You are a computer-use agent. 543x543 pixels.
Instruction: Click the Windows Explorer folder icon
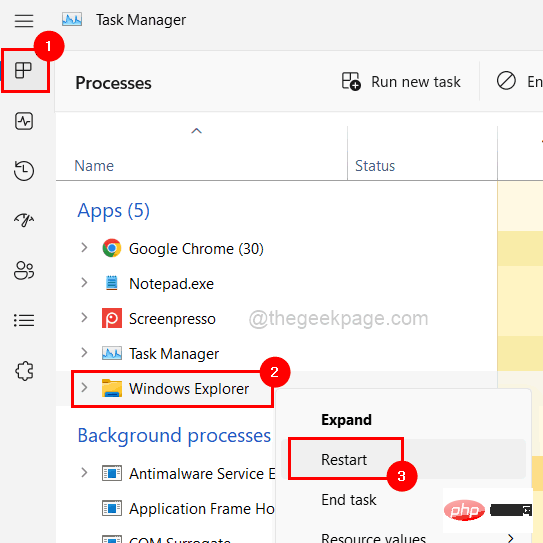pos(112,388)
